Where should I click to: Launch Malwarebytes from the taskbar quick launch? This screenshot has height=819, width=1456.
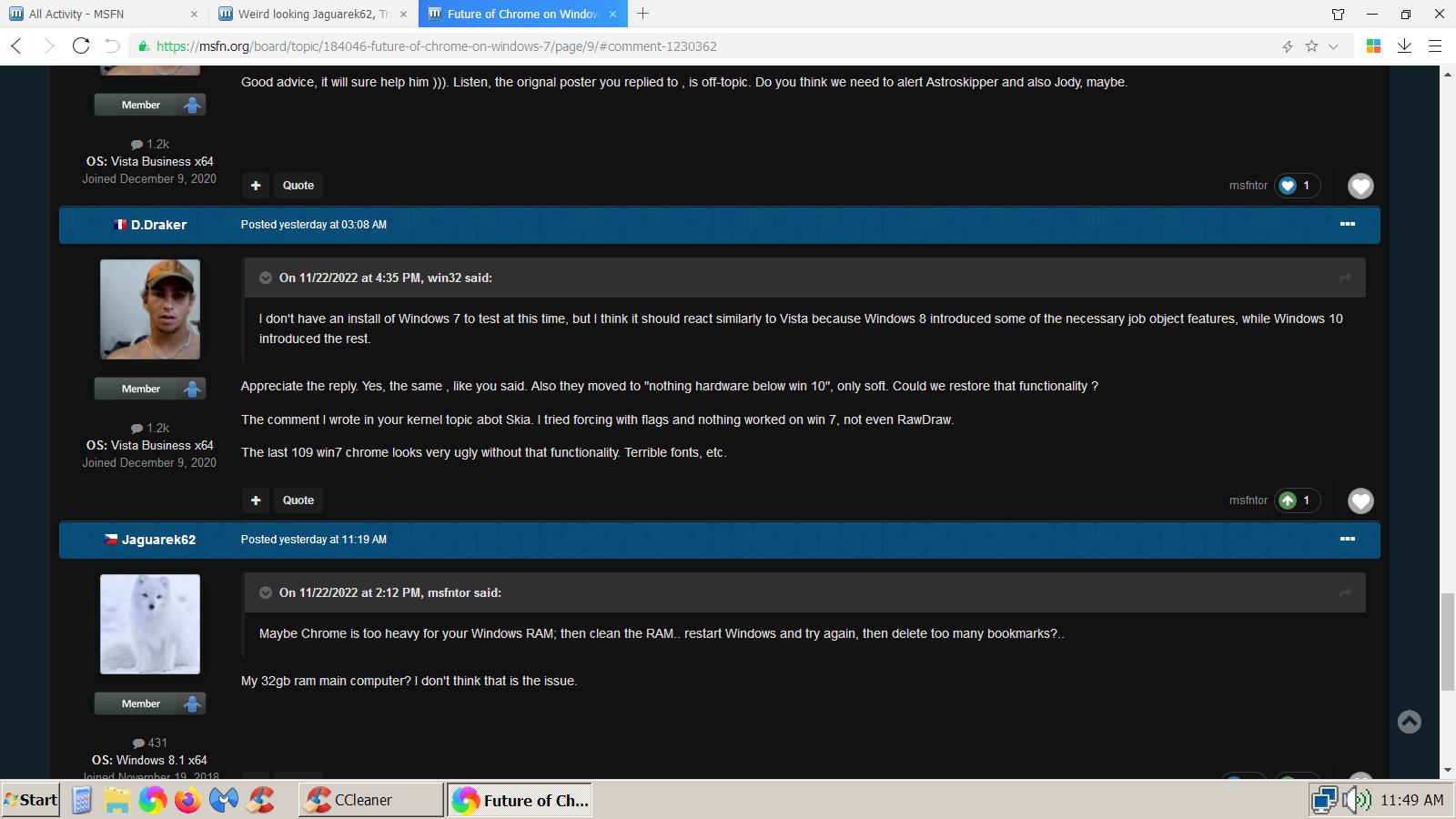[x=224, y=800]
